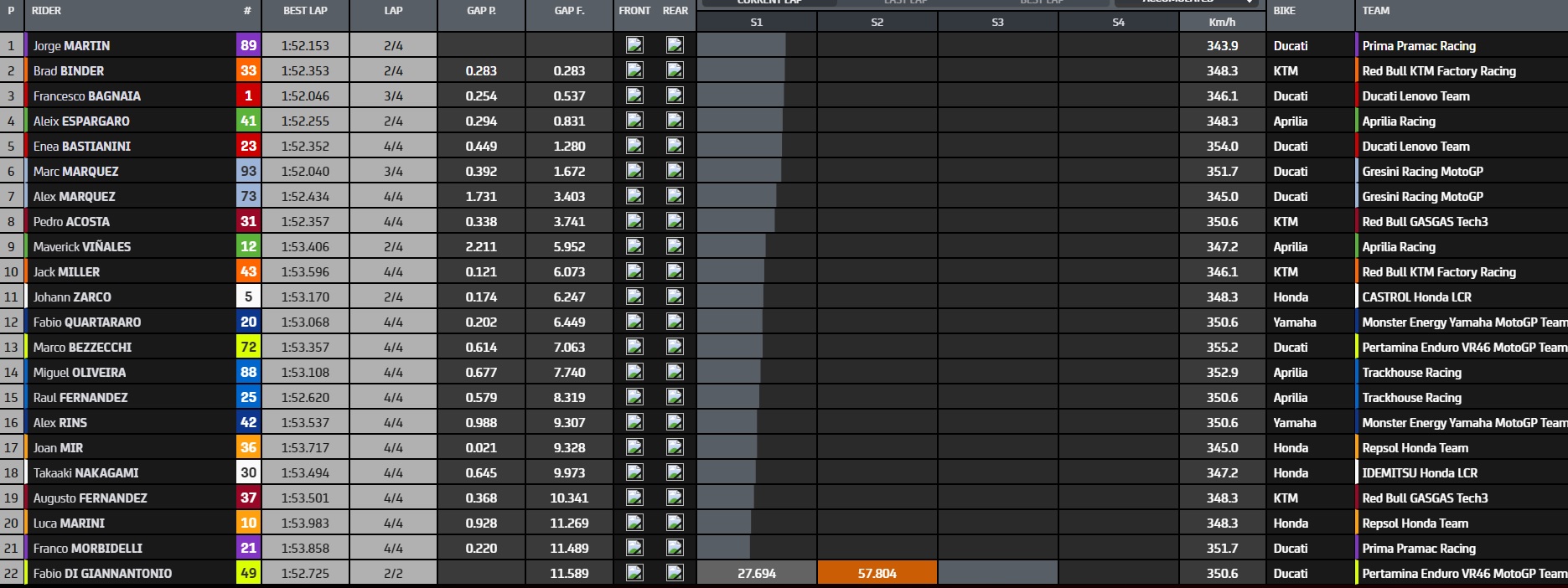This screenshot has width=1568, height=588.
Task: Sort by the GAP F. column header
Action: click(569, 11)
